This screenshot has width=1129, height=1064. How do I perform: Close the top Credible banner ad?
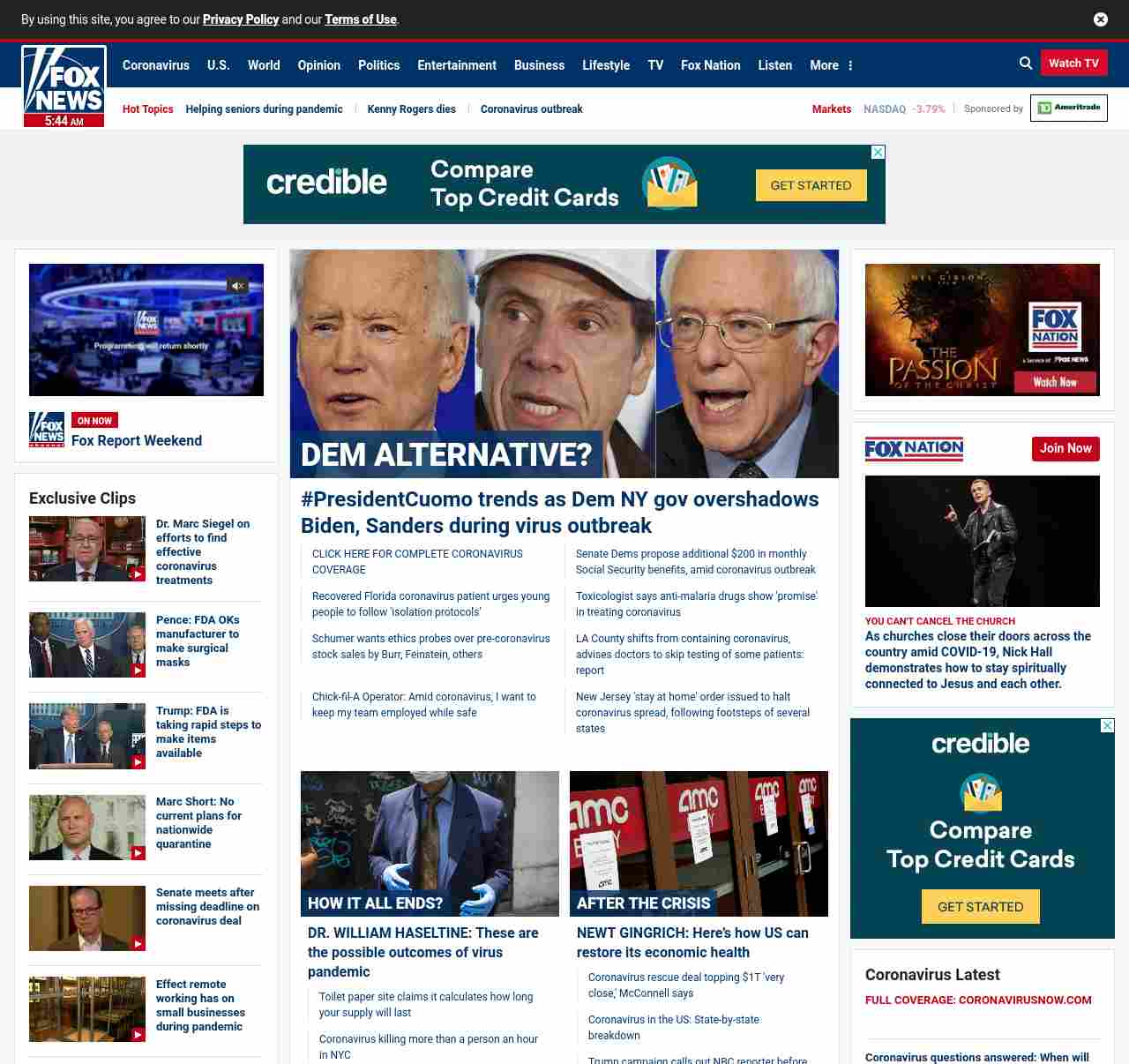coord(878,153)
